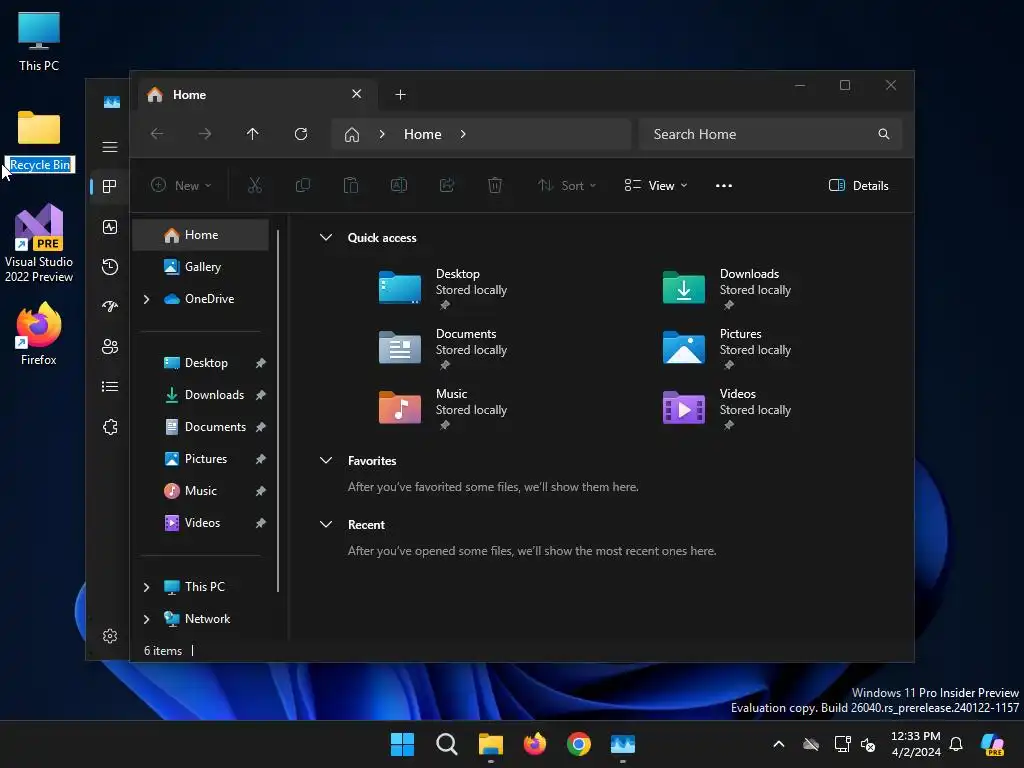Unpin Documents in navigation pane via pin icon

click(x=261, y=427)
